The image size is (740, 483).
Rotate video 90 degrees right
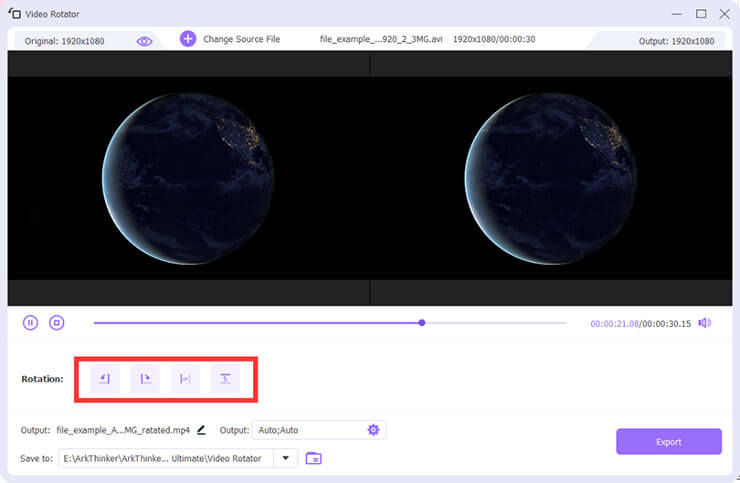point(145,378)
